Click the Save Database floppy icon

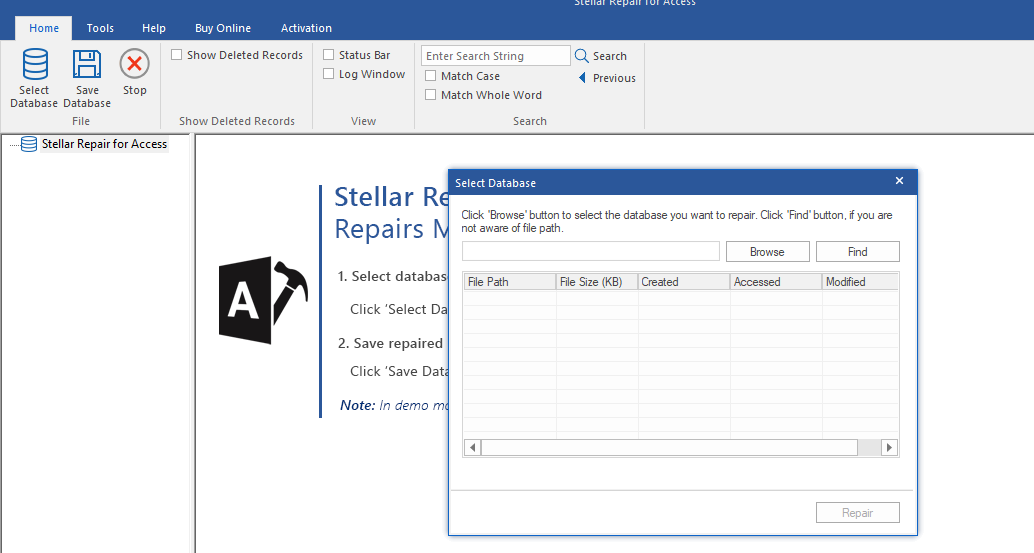[87, 65]
